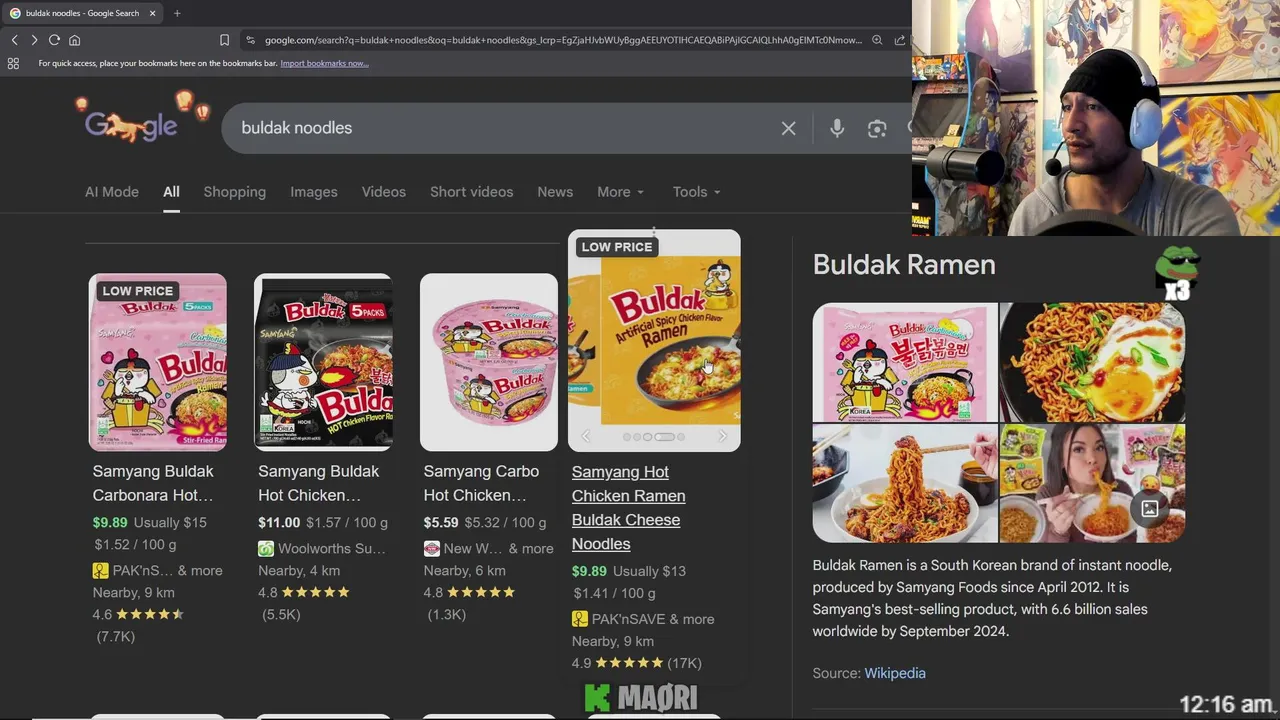
Task: Clear the search query with X
Action: 788,128
